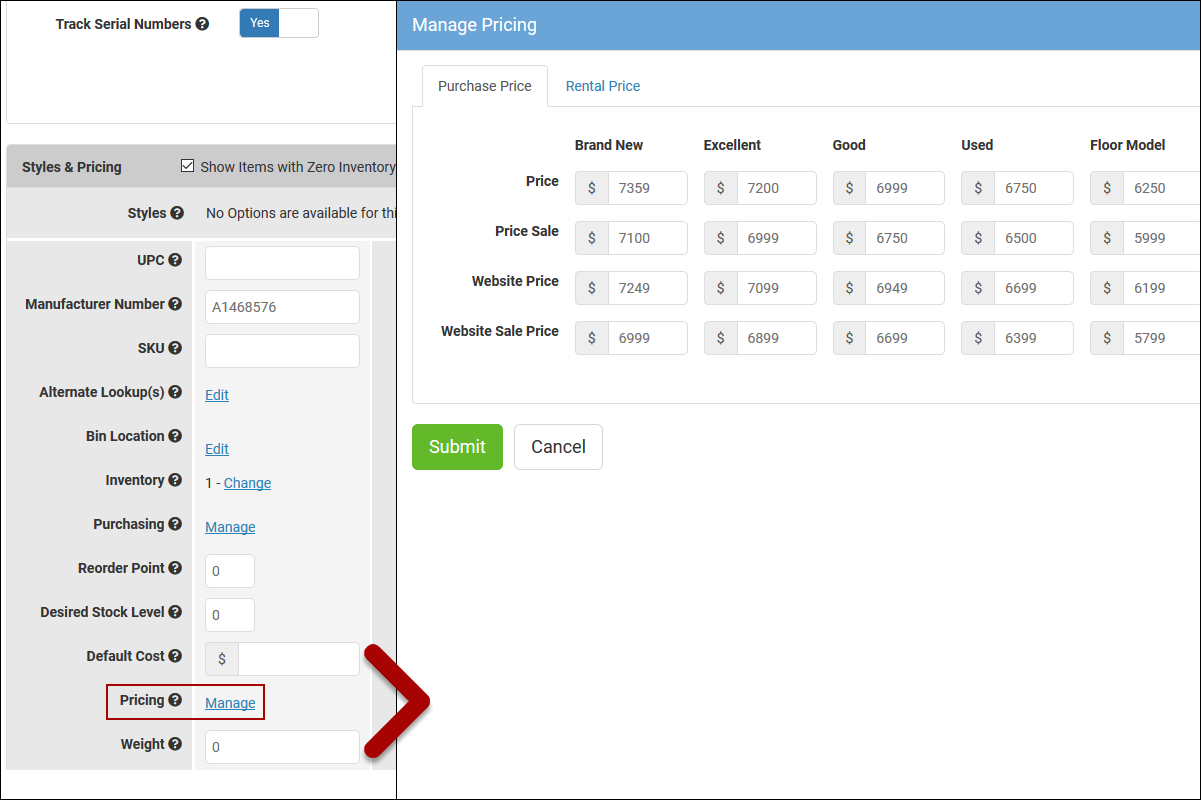Cancel the Manage Pricing dialog

(558, 447)
